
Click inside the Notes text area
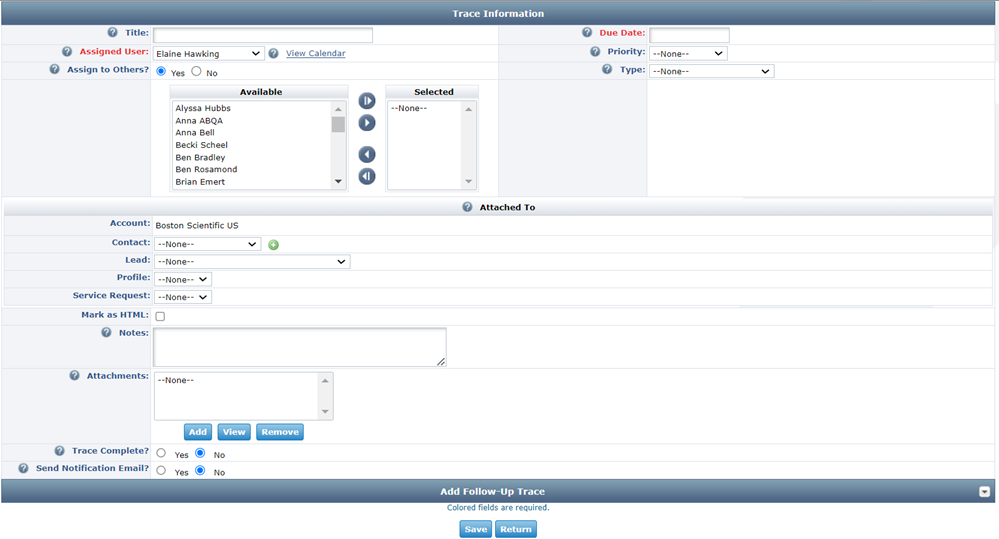click(x=300, y=347)
